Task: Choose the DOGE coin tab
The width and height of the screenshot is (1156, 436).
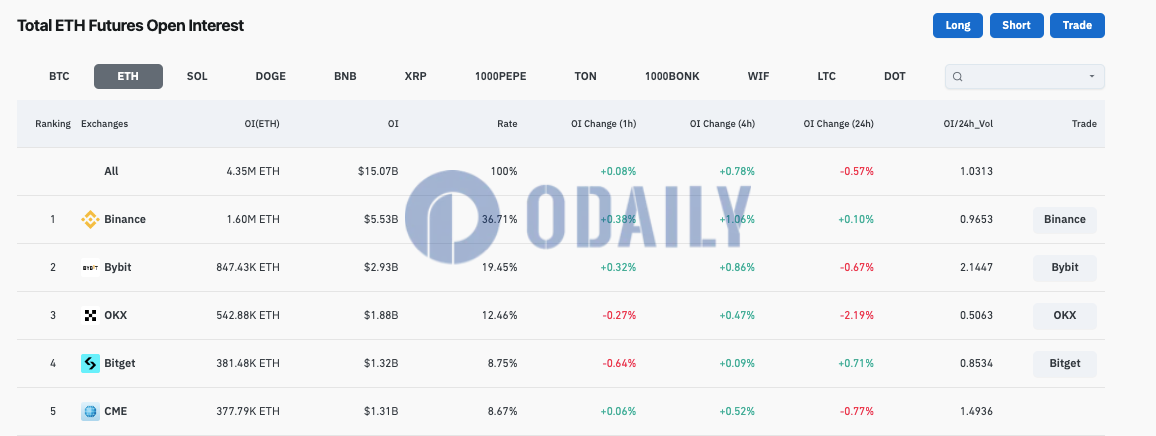Action: (271, 76)
